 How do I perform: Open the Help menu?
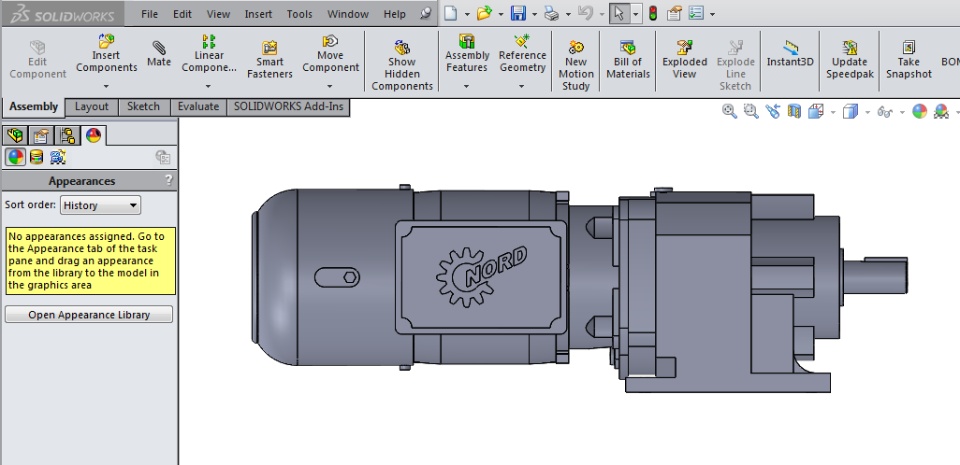tap(394, 14)
